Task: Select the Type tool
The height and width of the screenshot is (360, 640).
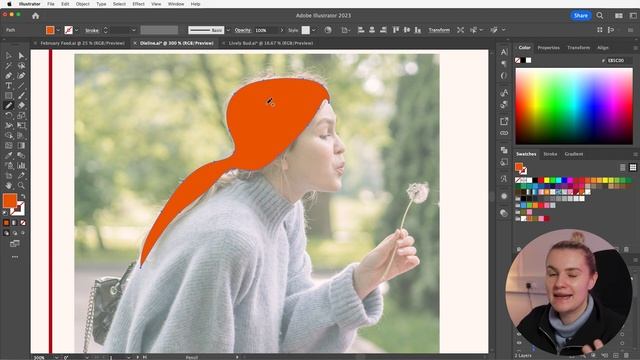Action: pyautogui.click(x=9, y=86)
